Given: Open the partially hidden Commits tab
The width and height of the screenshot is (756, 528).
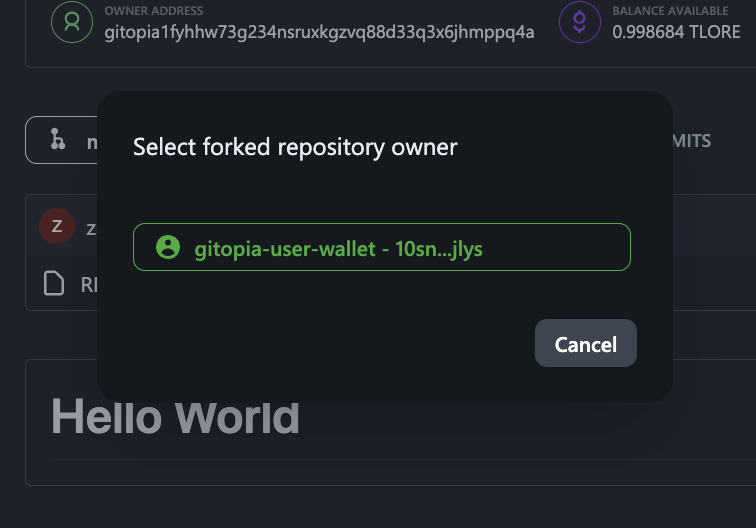Looking at the screenshot, I should pyautogui.click(x=691, y=142).
